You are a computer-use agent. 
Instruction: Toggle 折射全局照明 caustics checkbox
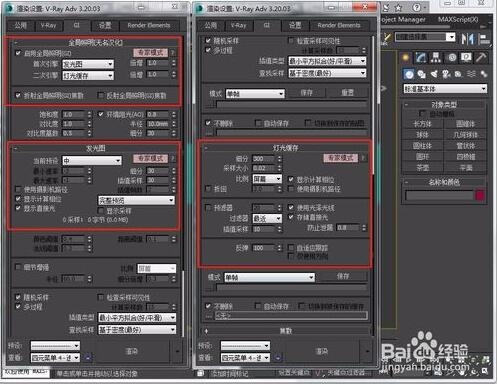18,95
